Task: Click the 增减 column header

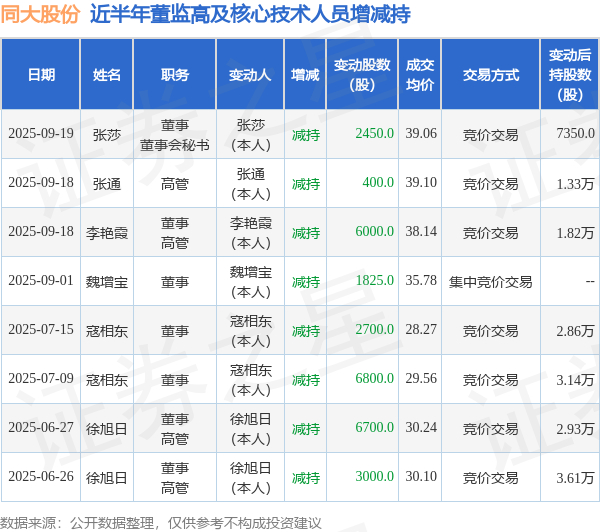Action: click(x=305, y=75)
